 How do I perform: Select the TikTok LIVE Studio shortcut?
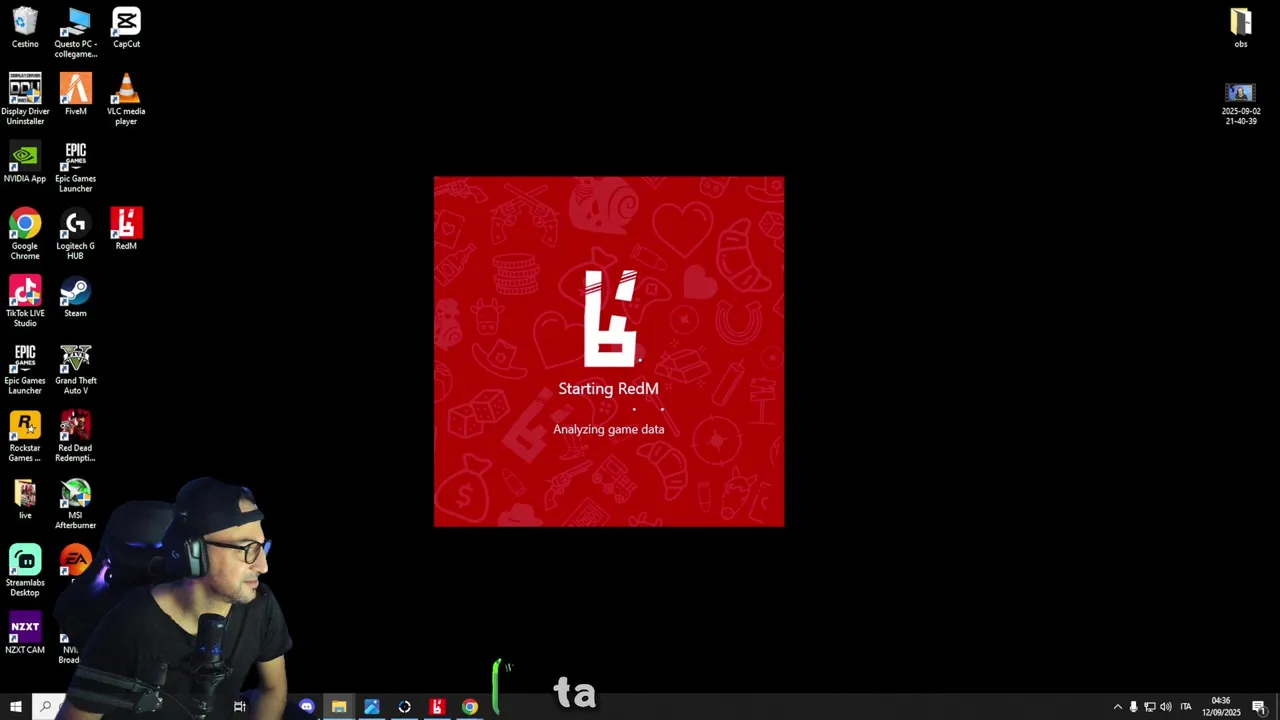25,301
